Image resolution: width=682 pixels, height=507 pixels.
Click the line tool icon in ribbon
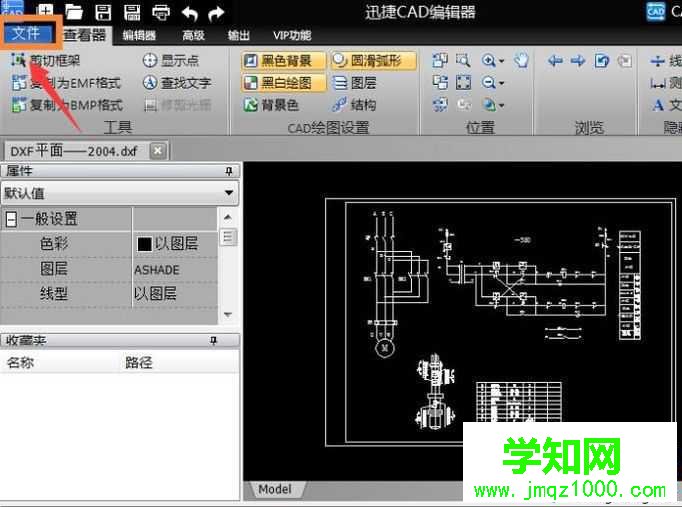click(x=658, y=60)
